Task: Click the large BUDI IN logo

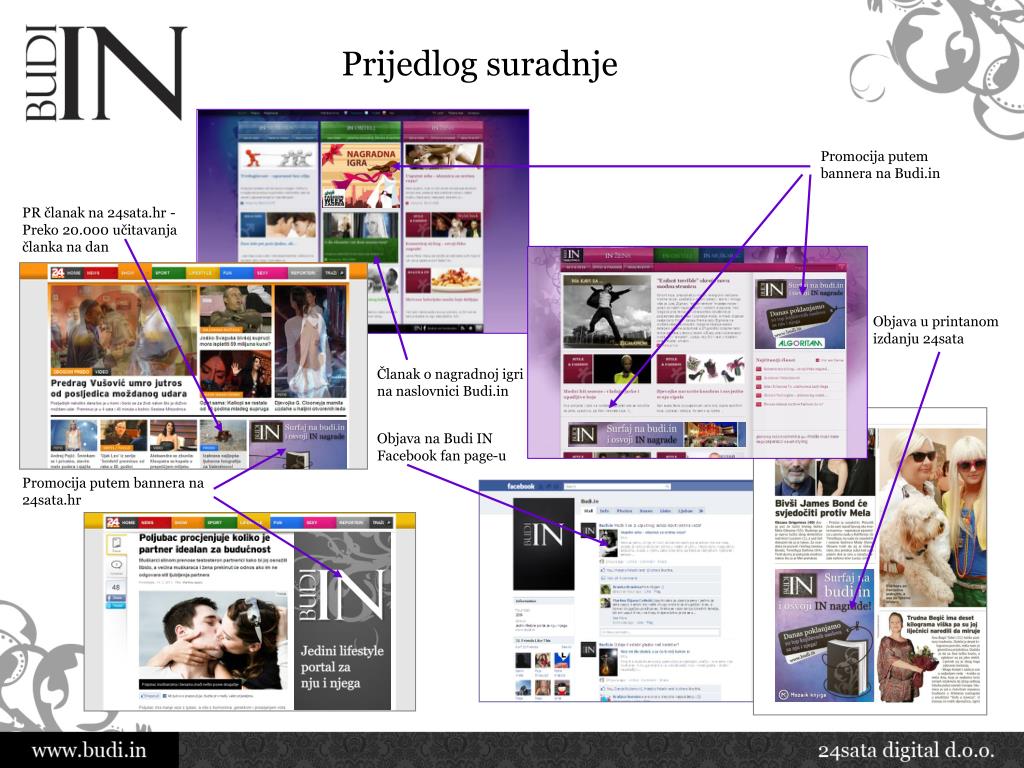Action: click(106, 73)
